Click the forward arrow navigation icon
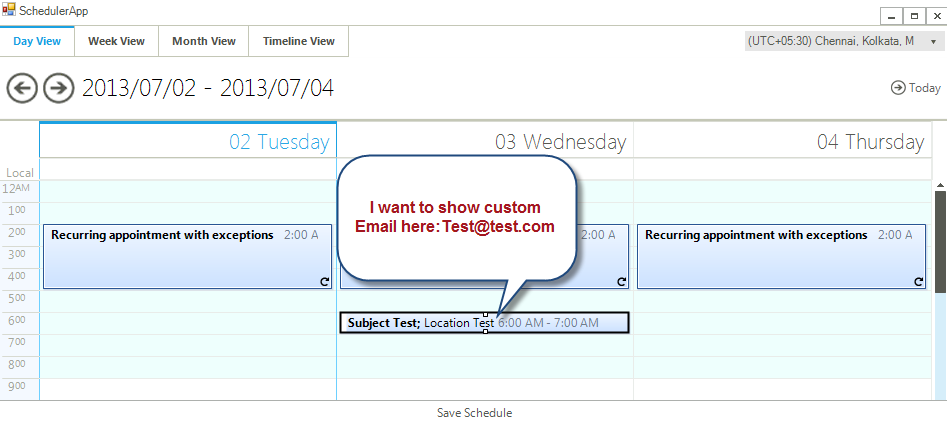 point(59,88)
